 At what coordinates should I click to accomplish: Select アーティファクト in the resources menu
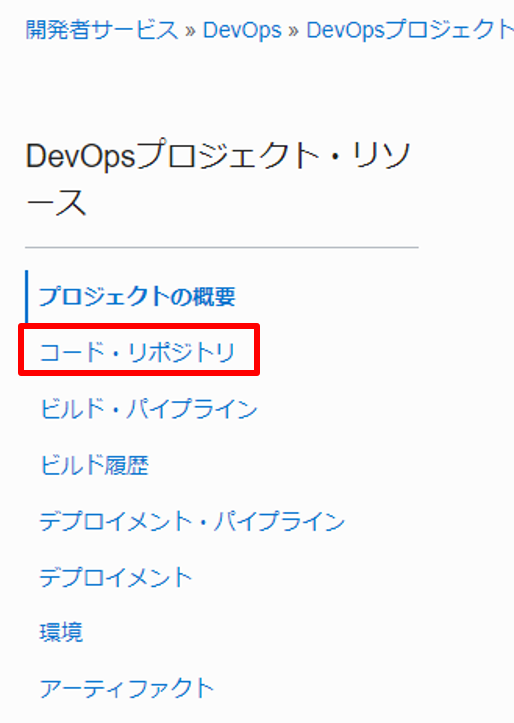click(x=127, y=688)
